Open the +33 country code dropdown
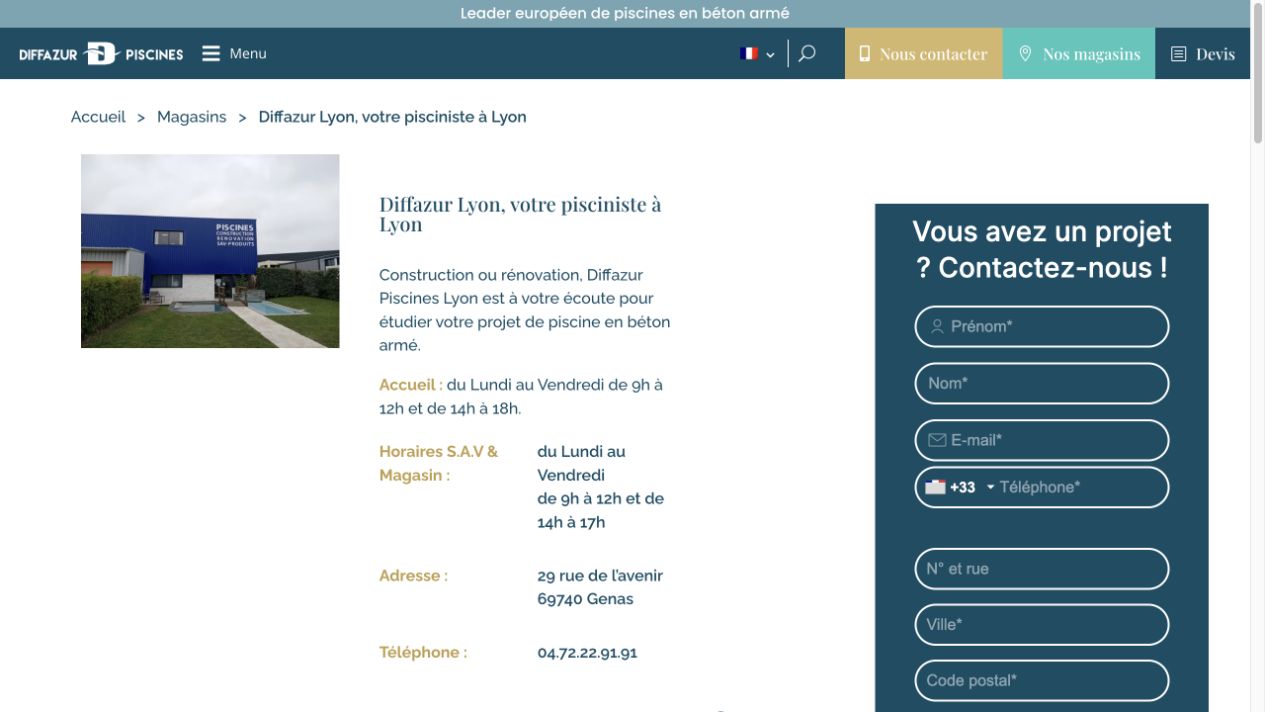This screenshot has width=1265, height=712. pos(960,487)
